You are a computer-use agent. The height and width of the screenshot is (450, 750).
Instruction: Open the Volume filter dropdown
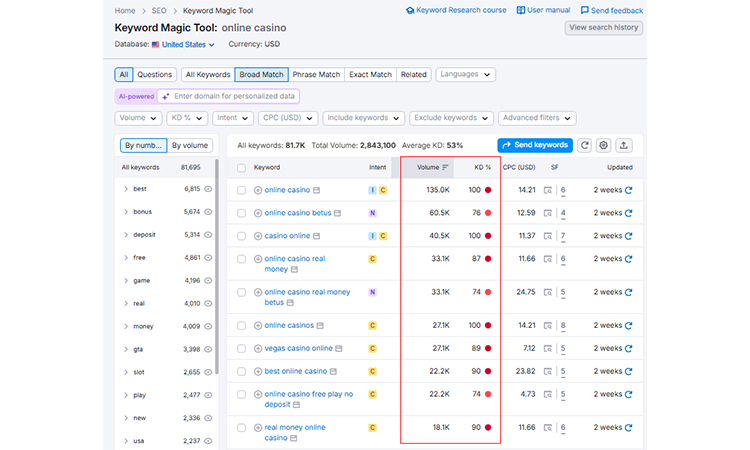point(138,118)
